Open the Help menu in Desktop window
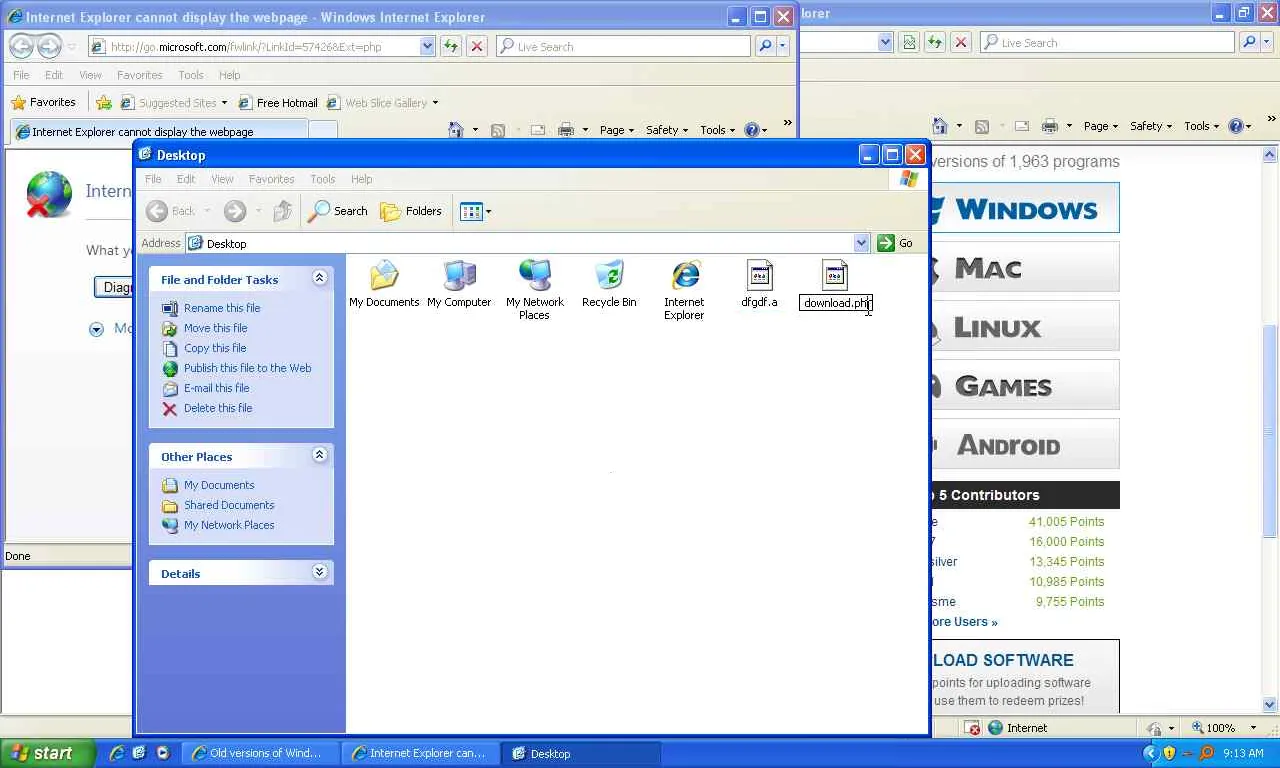This screenshot has width=1280, height=768. click(x=361, y=179)
